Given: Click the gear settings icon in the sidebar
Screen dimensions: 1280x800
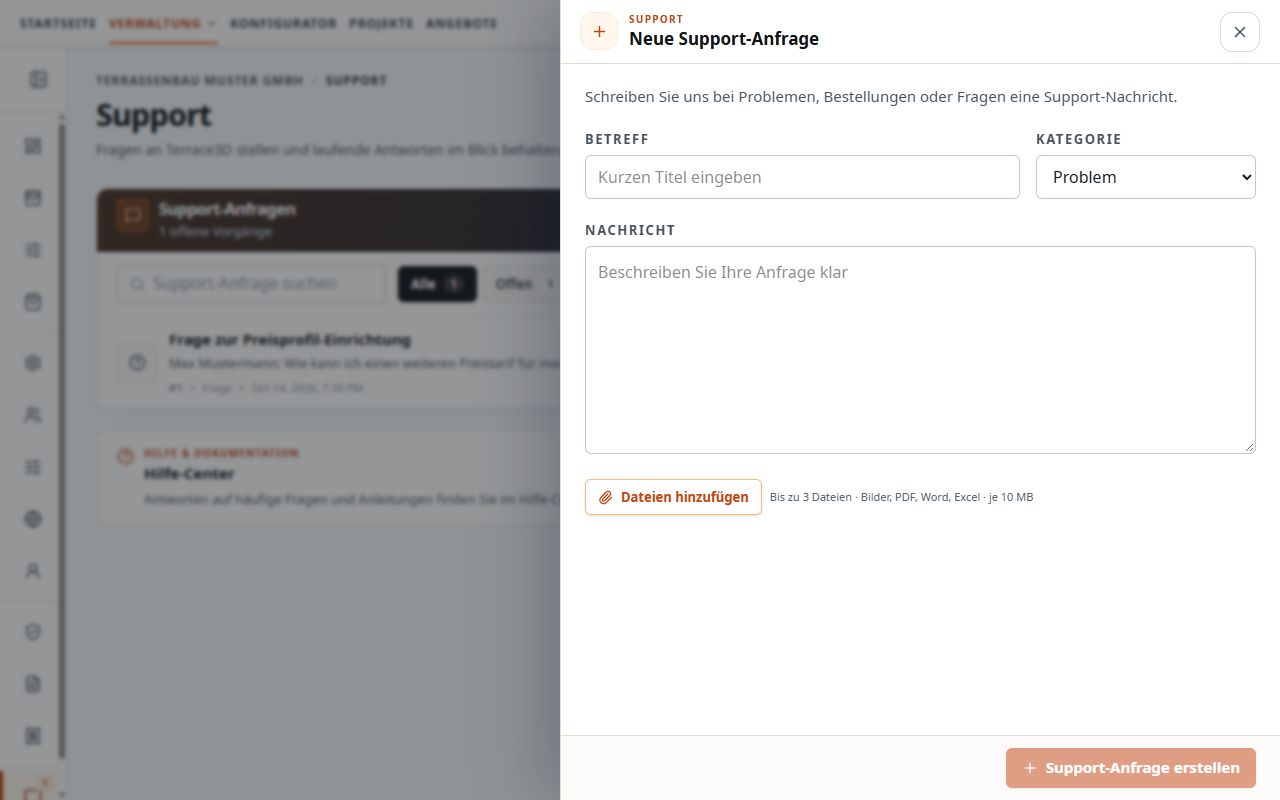Looking at the screenshot, I should 33,363.
